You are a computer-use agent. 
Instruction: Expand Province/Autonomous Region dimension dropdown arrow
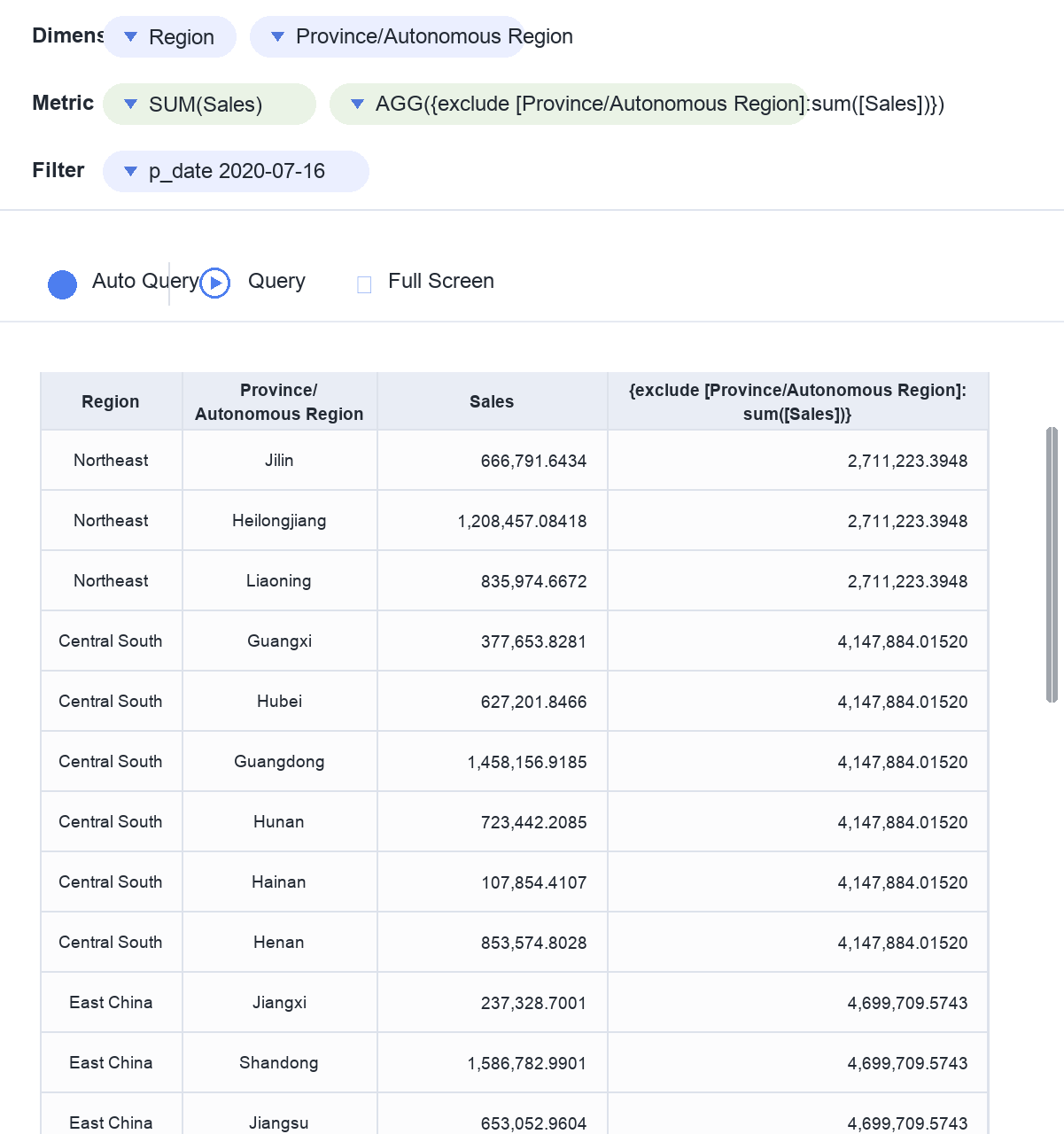(277, 37)
